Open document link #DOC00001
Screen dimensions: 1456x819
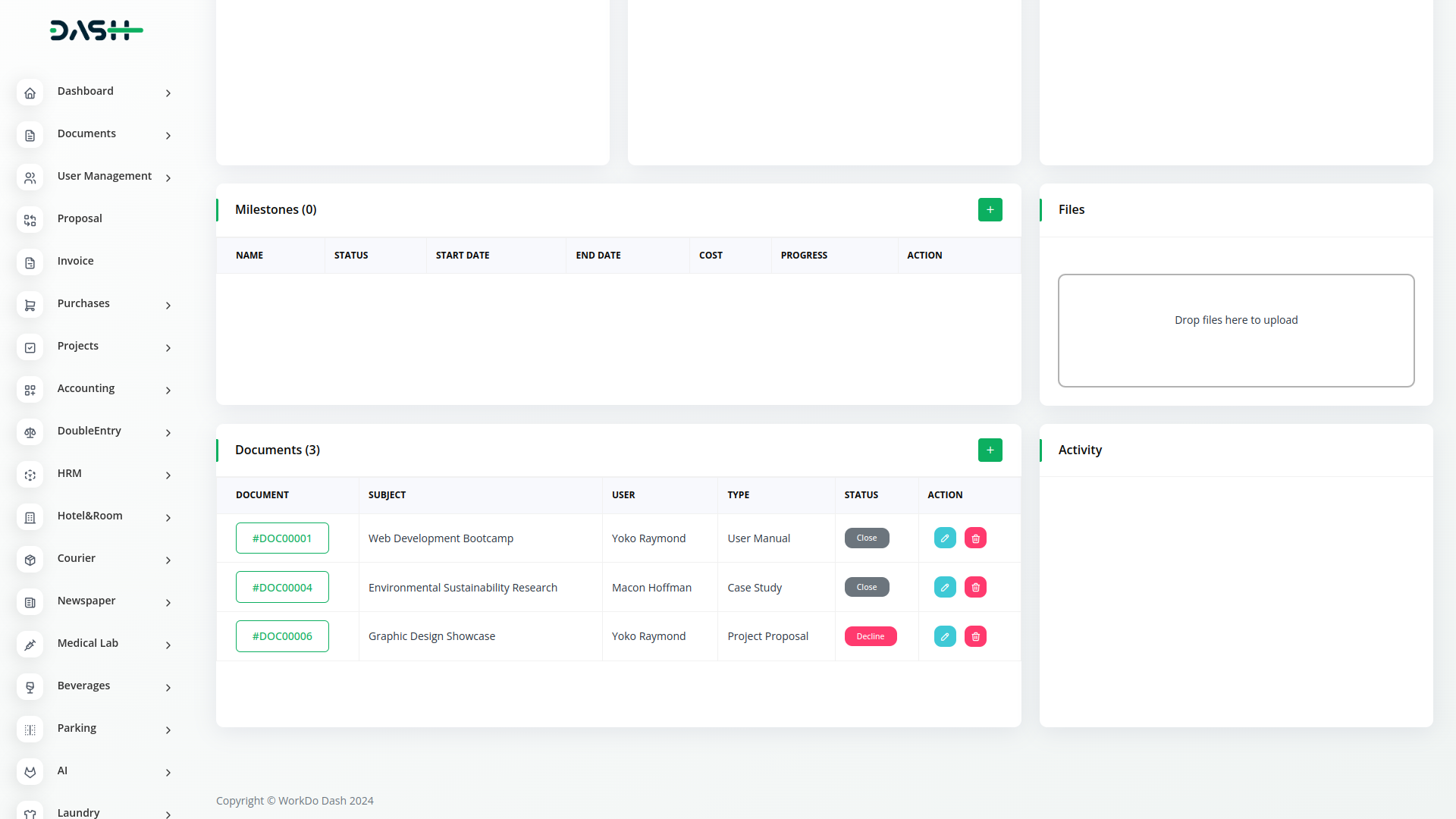click(x=282, y=538)
